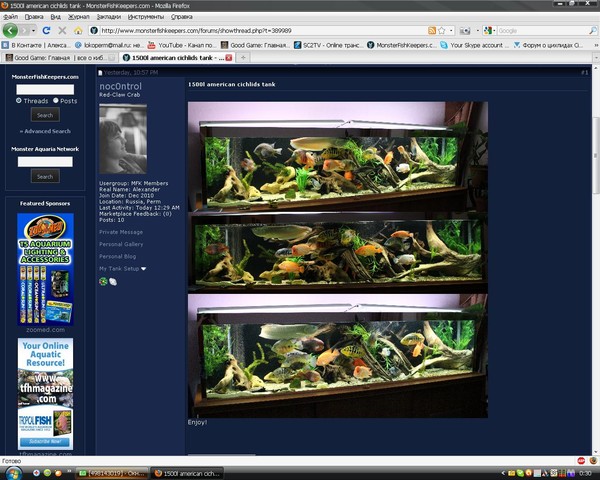Click the stop loading X icon
Viewport: 600px width, 480px height.
(x=61, y=31)
